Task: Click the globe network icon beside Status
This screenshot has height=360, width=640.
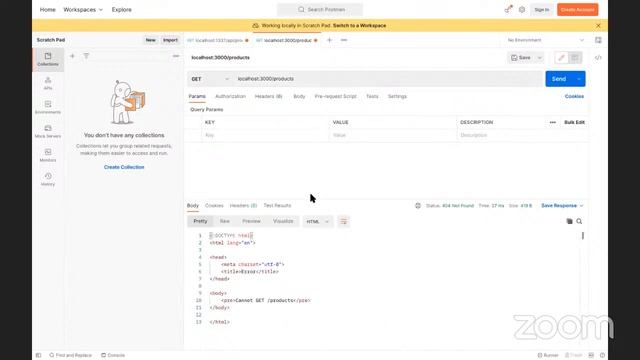Action: click(418, 206)
